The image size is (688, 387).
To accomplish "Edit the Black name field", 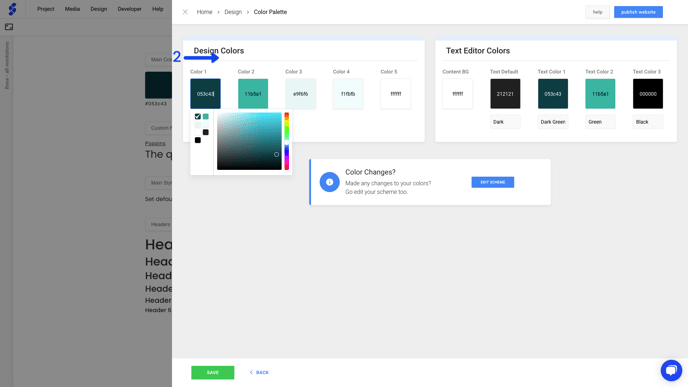I will point(648,122).
